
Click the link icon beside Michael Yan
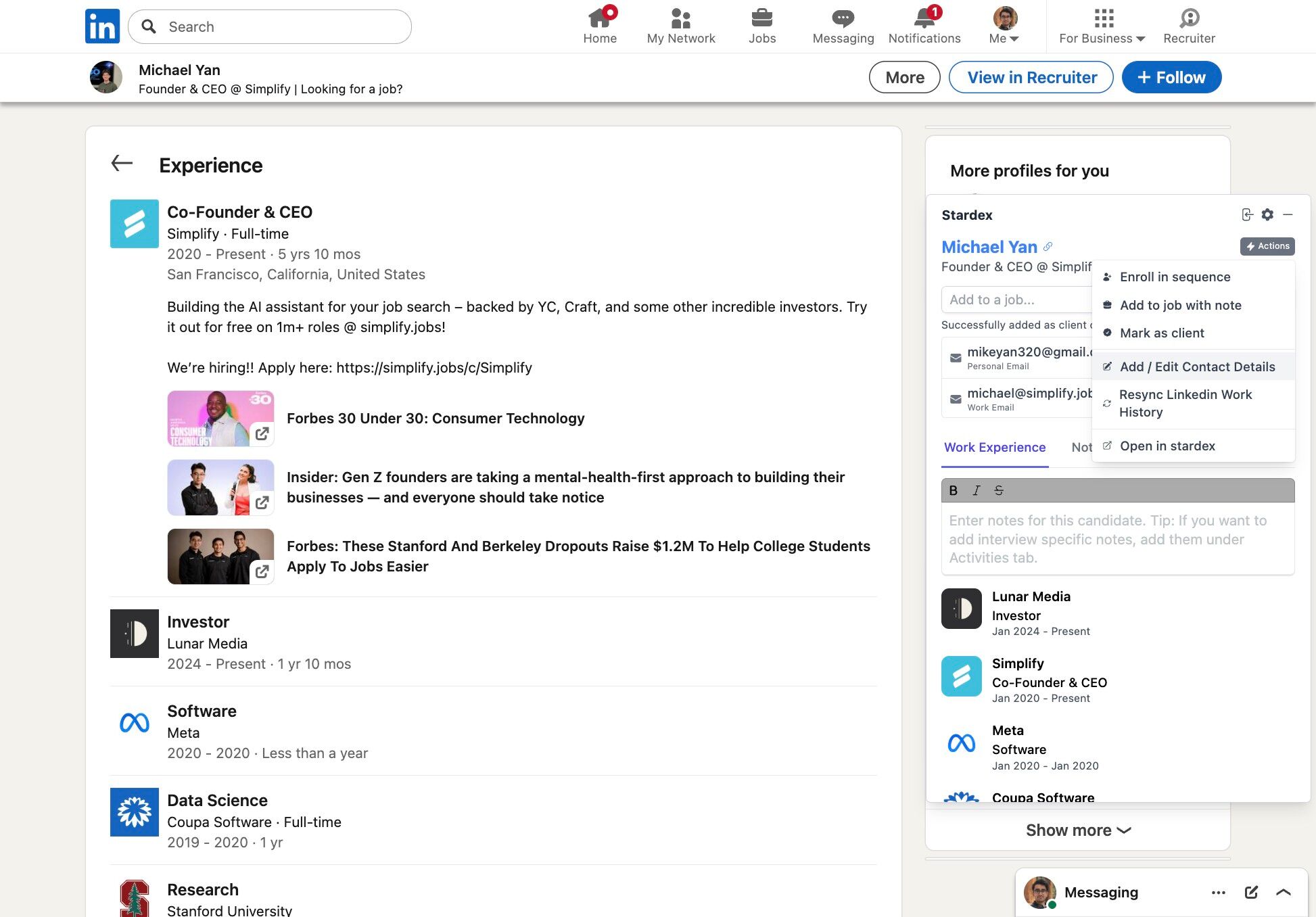[1048, 246]
